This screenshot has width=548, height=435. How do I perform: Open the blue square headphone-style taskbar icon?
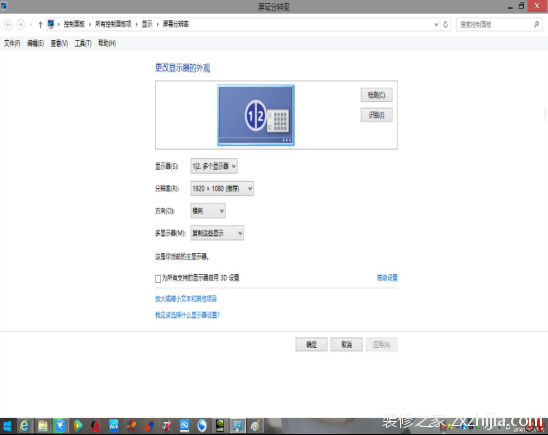pos(114,426)
